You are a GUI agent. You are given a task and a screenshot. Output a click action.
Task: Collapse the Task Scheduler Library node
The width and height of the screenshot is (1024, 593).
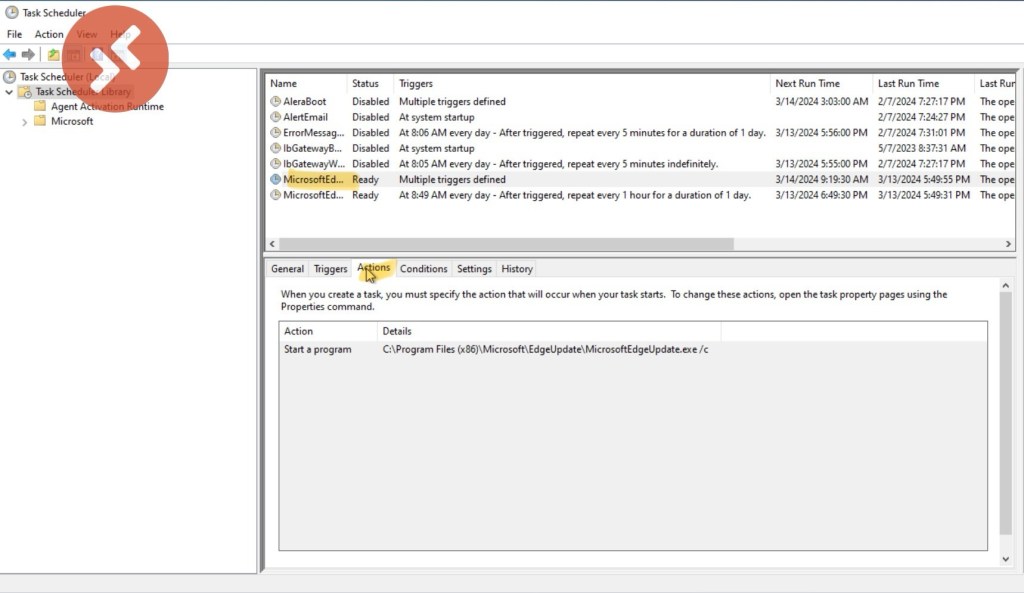coord(9,92)
